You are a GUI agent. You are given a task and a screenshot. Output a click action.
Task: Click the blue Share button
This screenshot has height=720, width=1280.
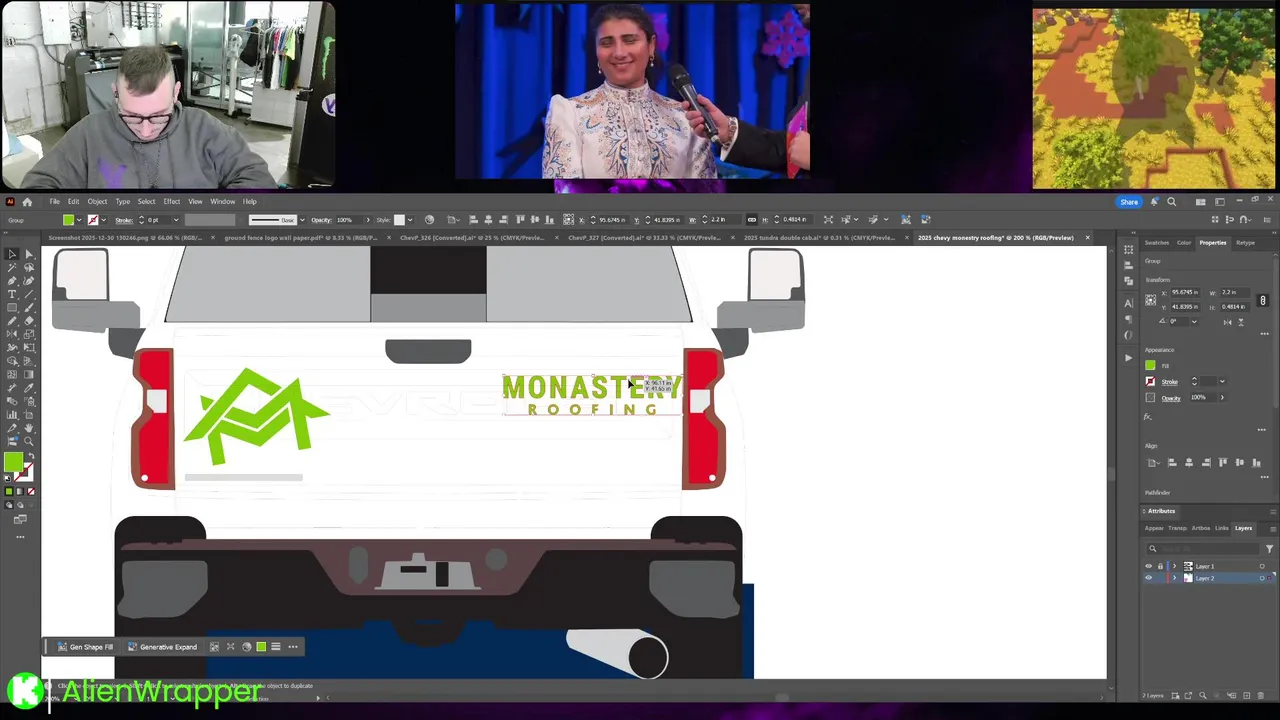tap(1129, 202)
